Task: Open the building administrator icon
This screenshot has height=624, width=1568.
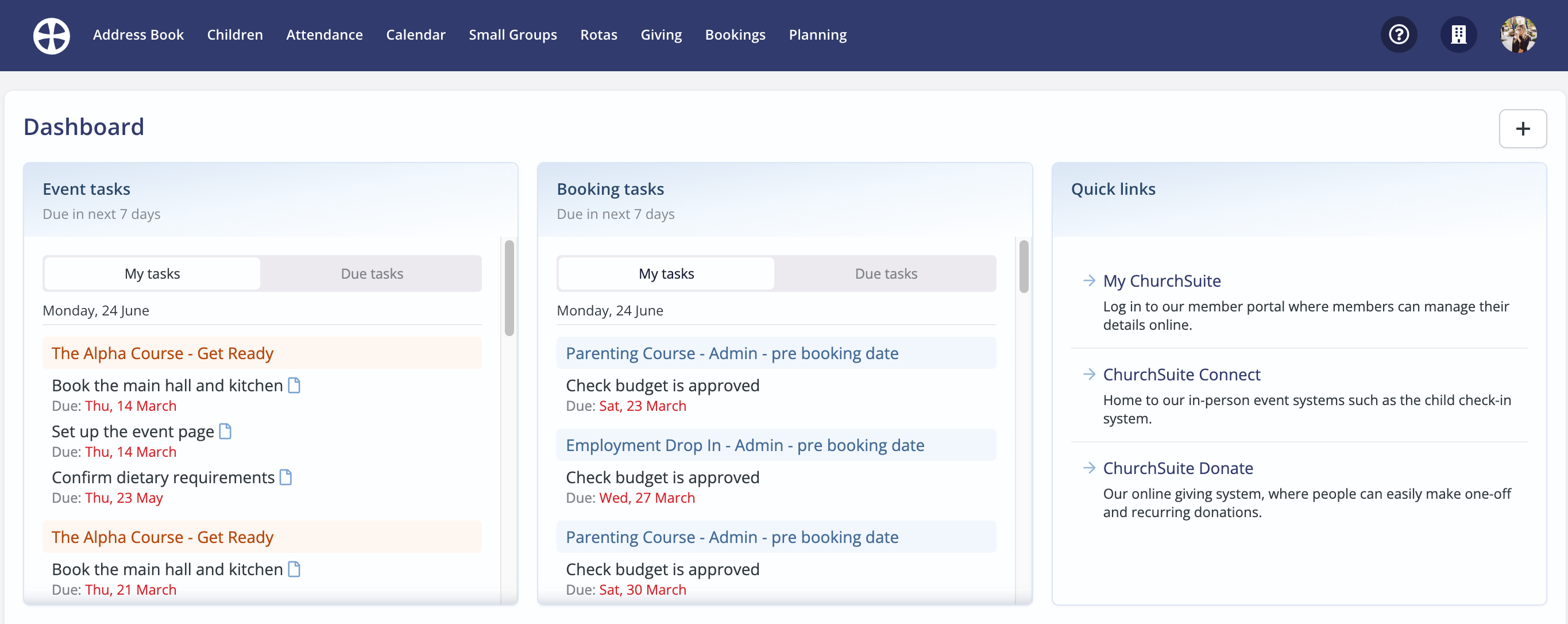Action: click(x=1458, y=34)
